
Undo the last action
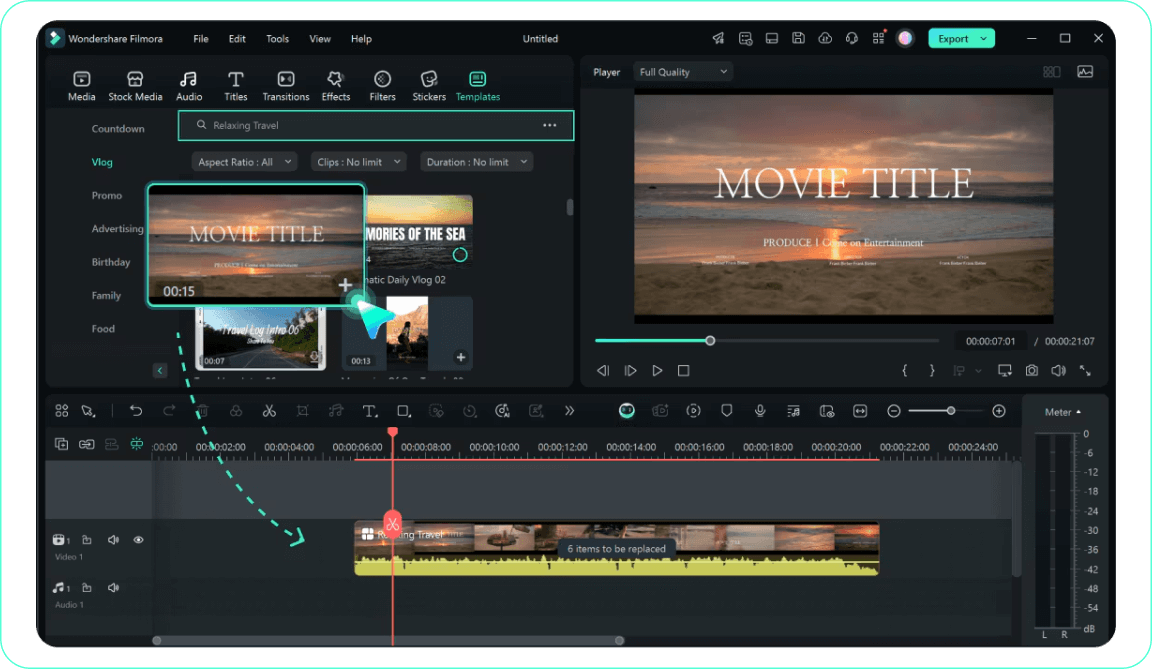point(136,411)
